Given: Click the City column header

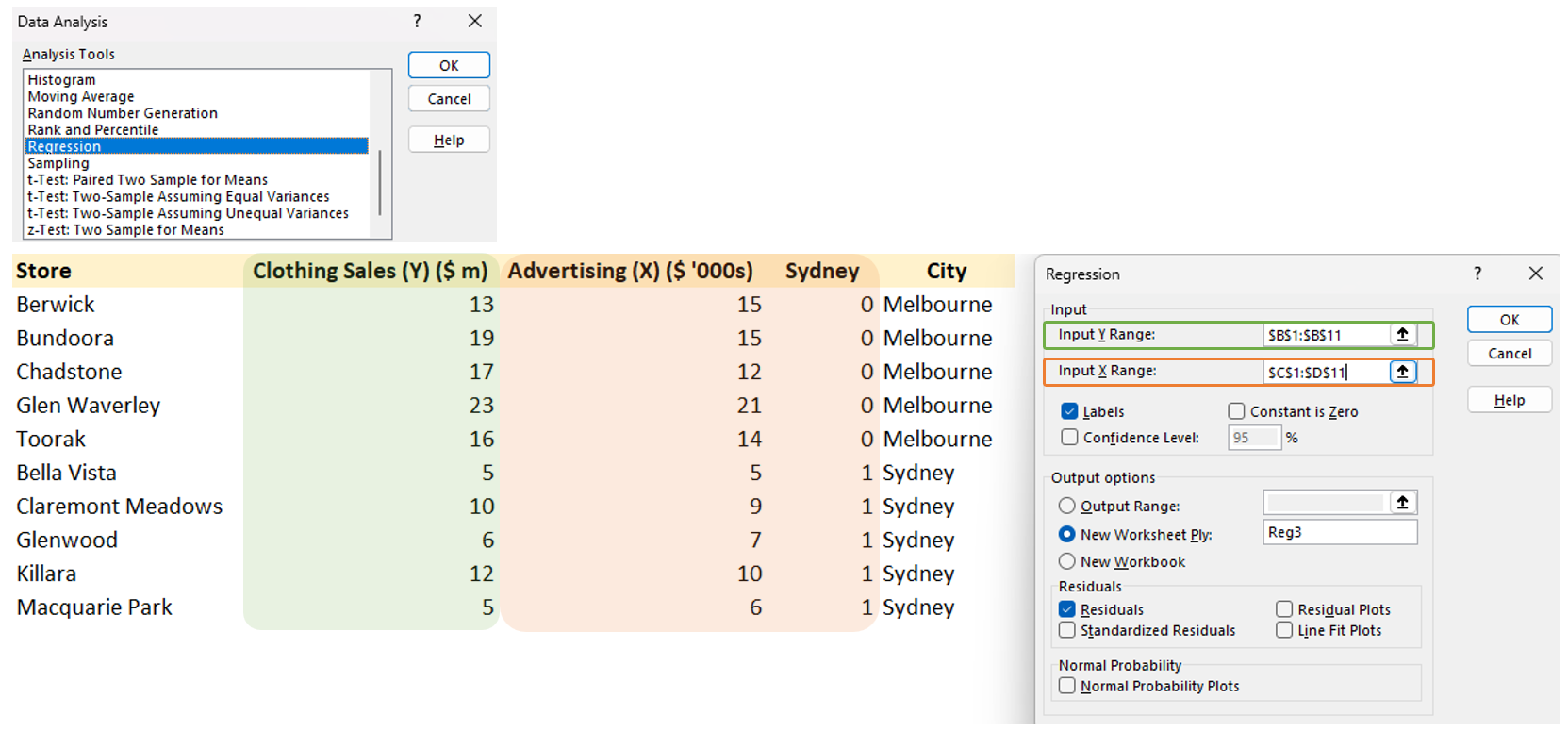Looking at the screenshot, I should coord(947,271).
